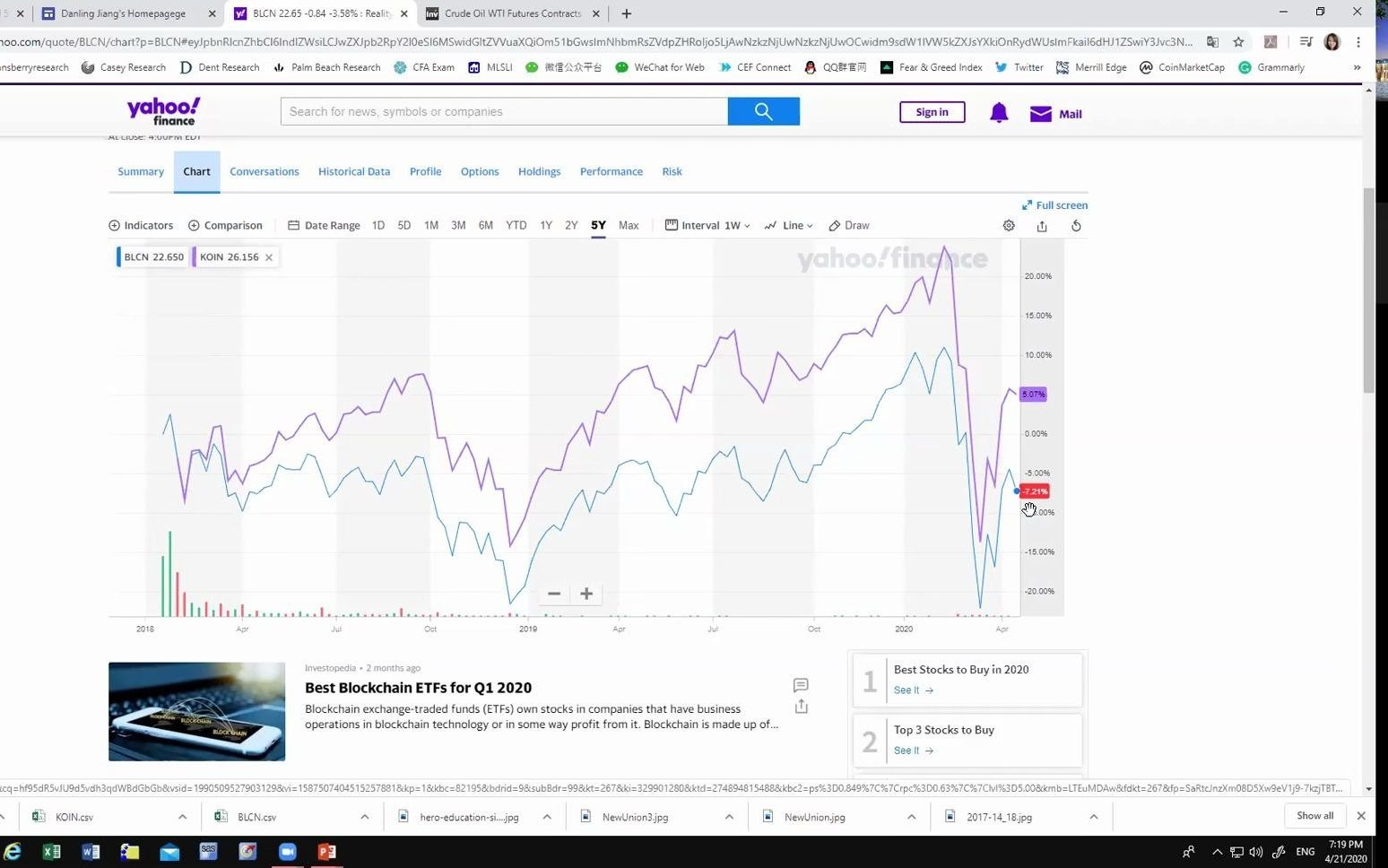Select the 3M range

458,226
